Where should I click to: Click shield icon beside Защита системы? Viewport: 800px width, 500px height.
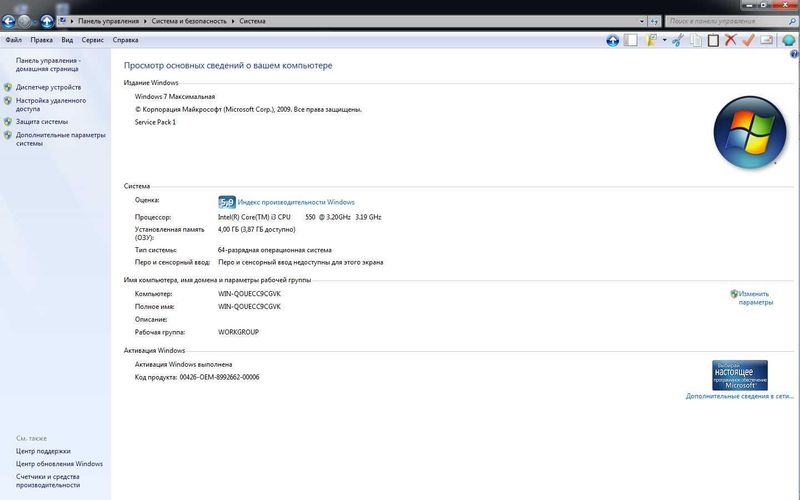(x=8, y=121)
